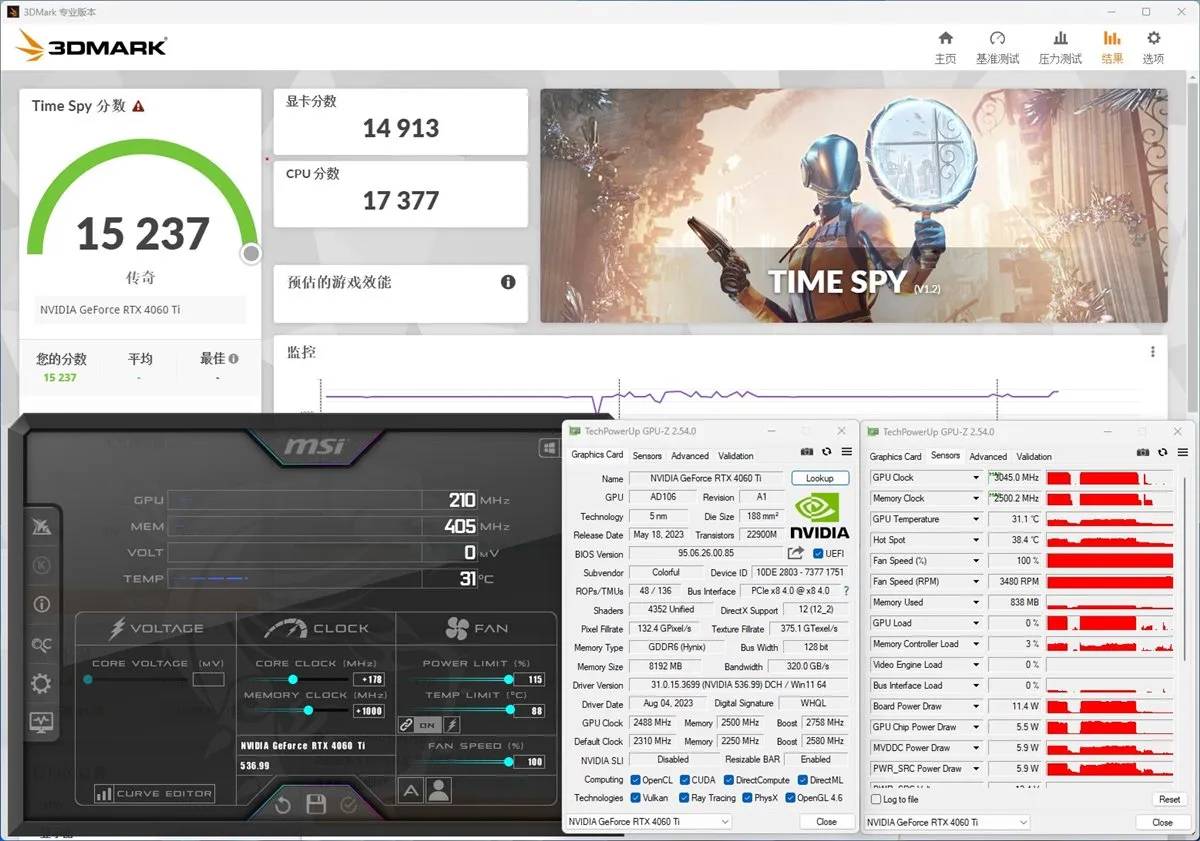Open the Curve Editor in Afterburner
The width and height of the screenshot is (1200, 841).
point(154,793)
